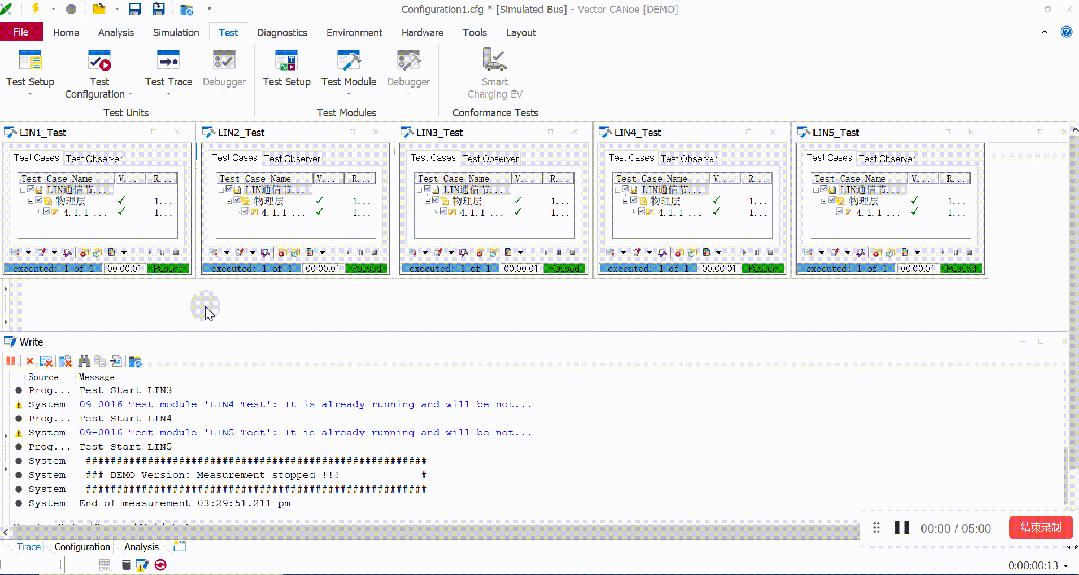The height and width of the screenshot is (575, 1079).
Task: Click the red 结束录制 button
Action: [x=1040, y=528]
